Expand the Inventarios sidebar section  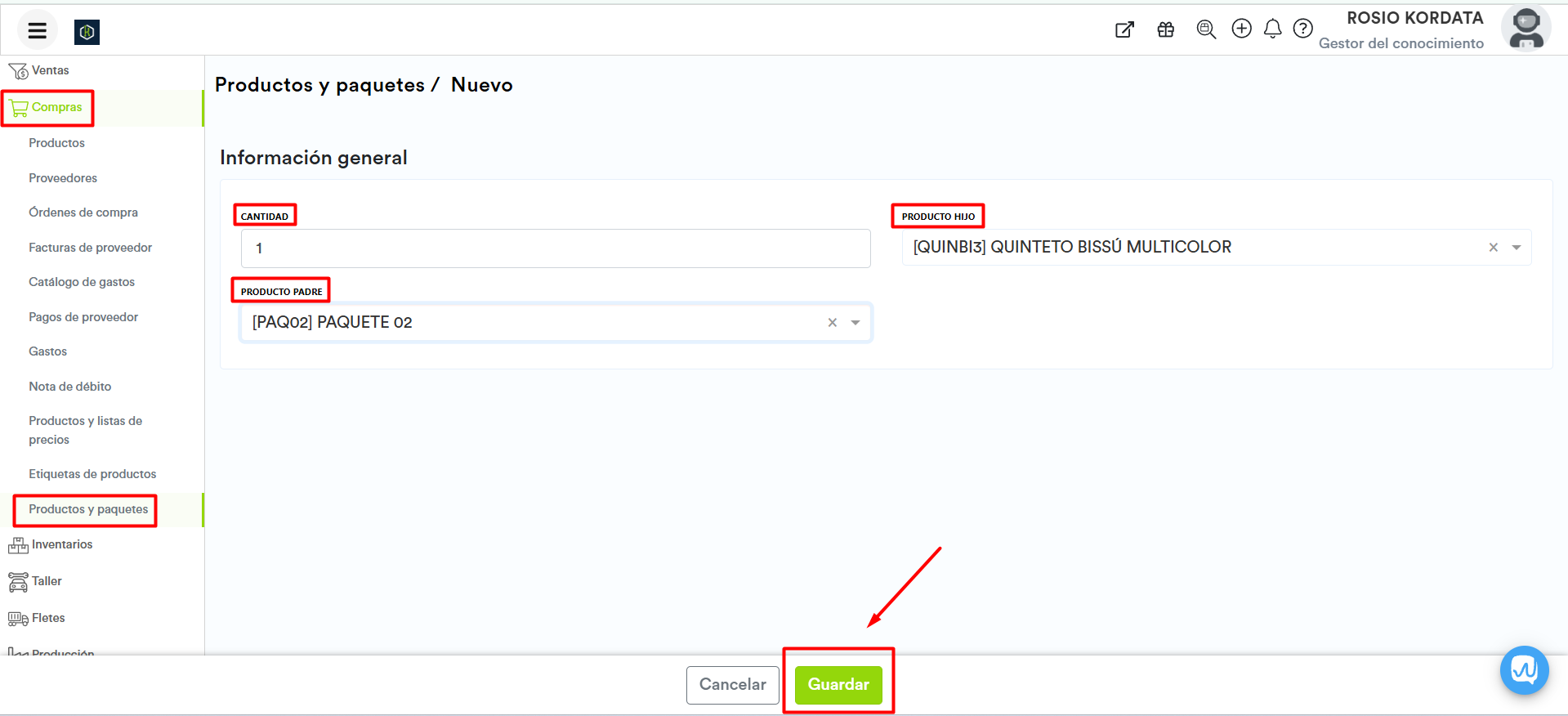[62, 544]
